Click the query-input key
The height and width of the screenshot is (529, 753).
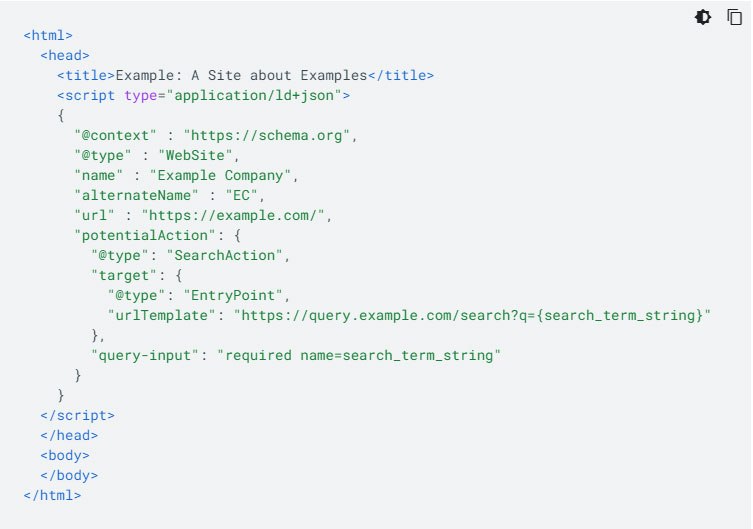145,356
